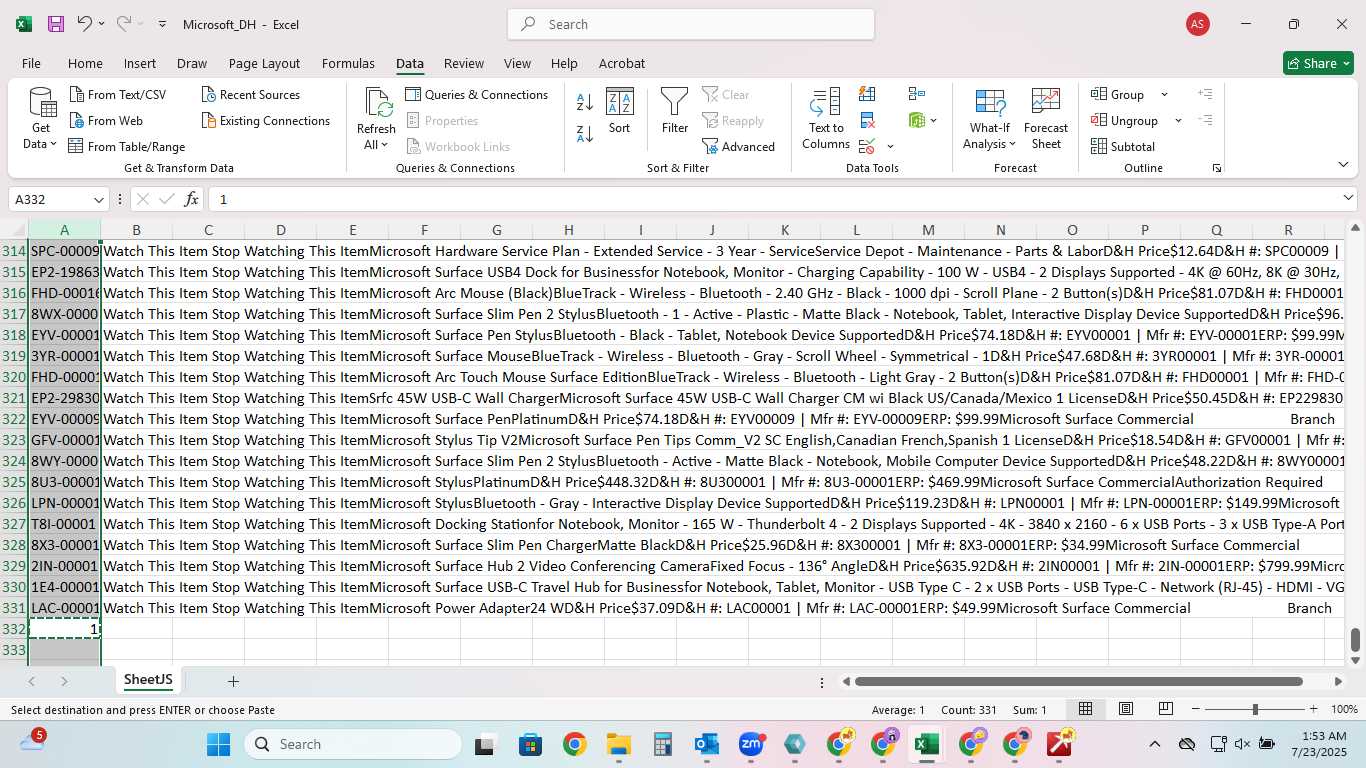Open What-If Analysis dropdown
Screen dimensions: 1366x768
[990, 118]
